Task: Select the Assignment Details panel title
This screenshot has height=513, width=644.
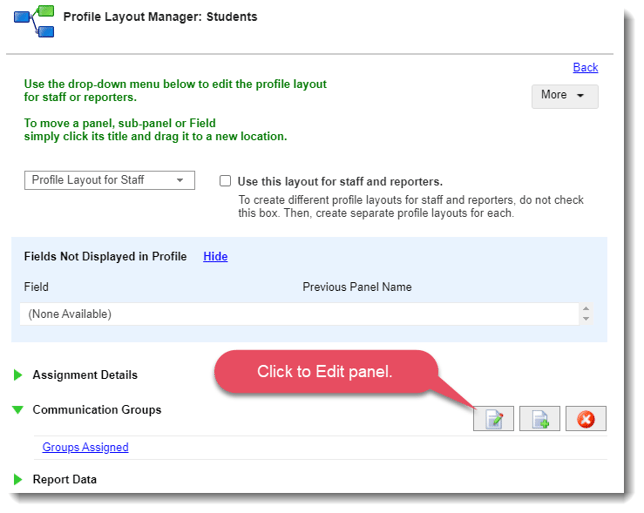Action: tap(85, 375)
